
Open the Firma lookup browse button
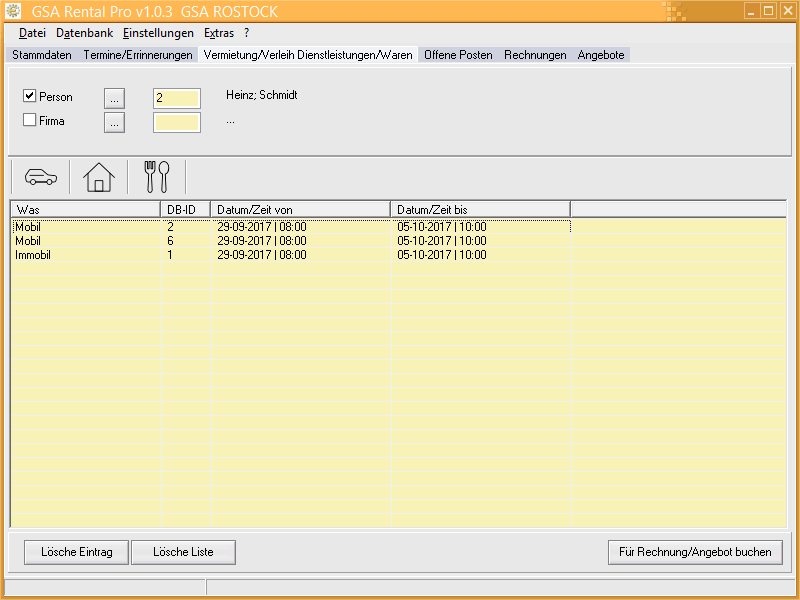coord(115,122)
